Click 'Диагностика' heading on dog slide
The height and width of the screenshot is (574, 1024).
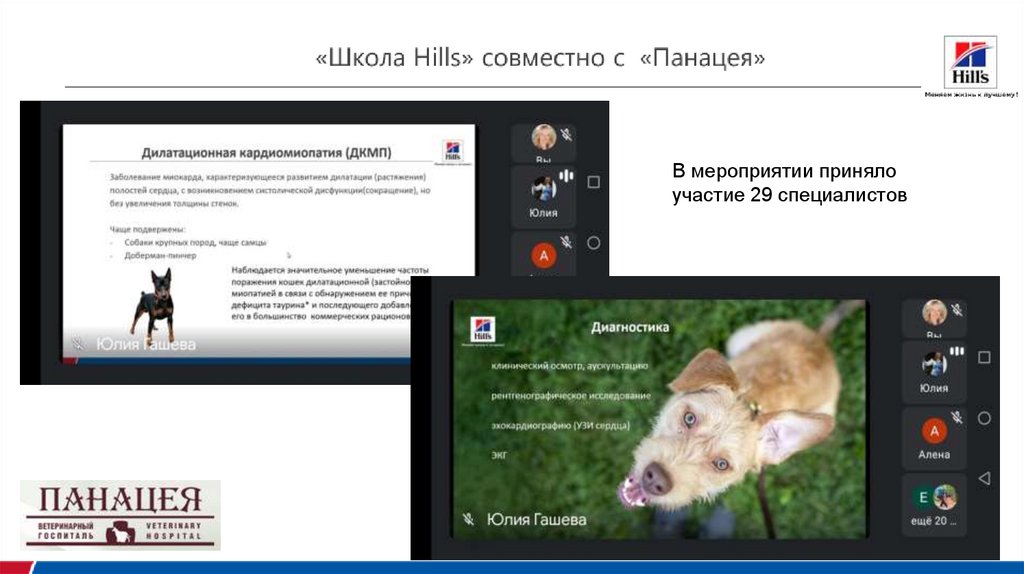[630, 327]
